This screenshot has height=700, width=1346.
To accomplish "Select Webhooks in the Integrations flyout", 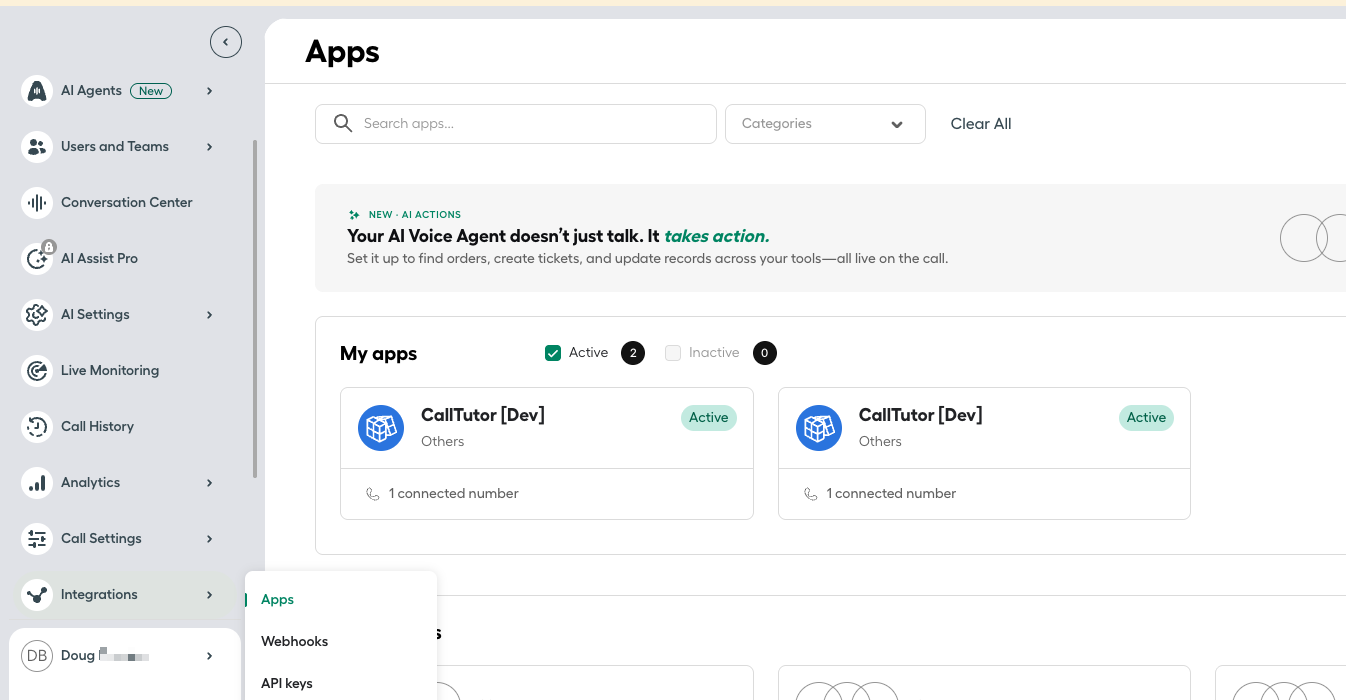I will (x=294, y=642).
